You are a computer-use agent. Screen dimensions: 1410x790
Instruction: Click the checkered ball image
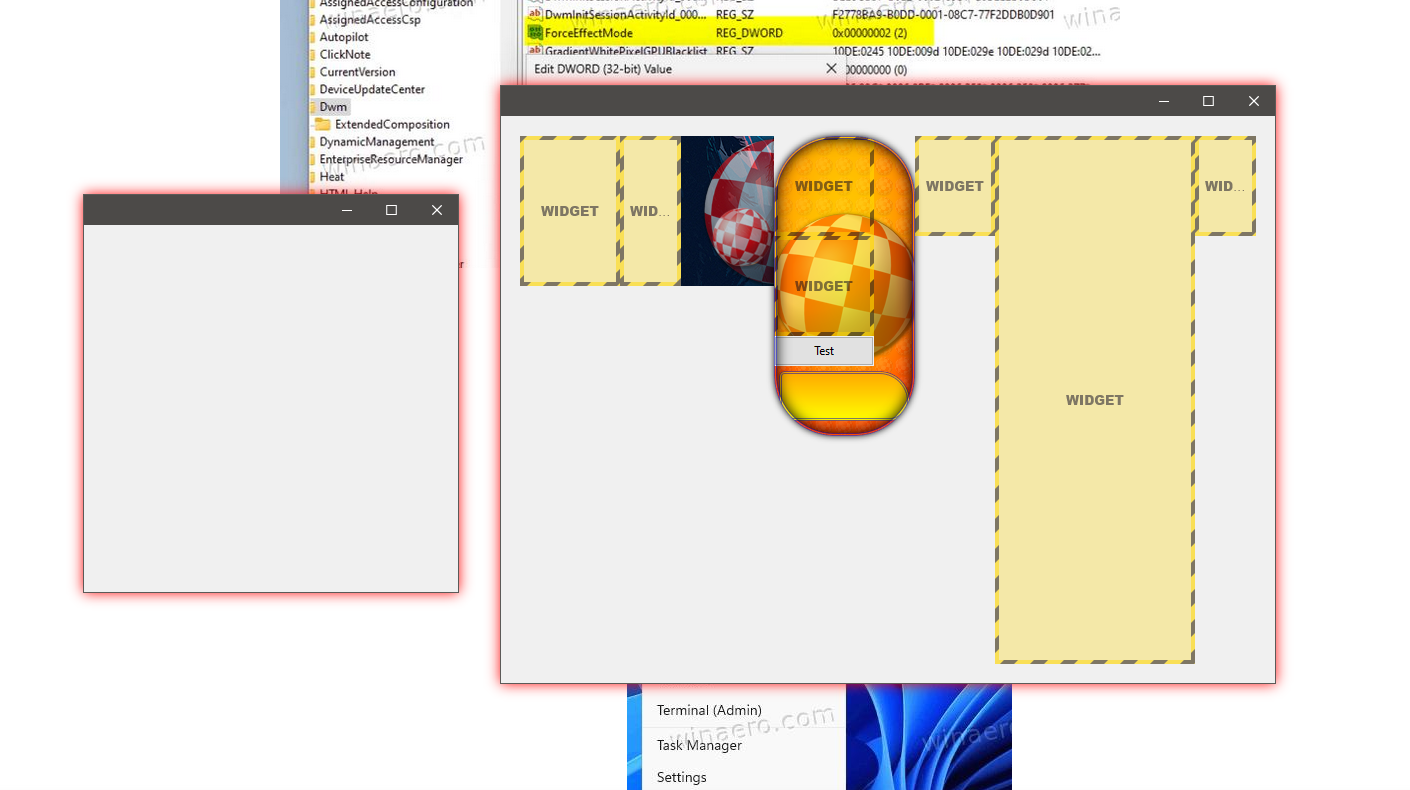pos(727,211)
